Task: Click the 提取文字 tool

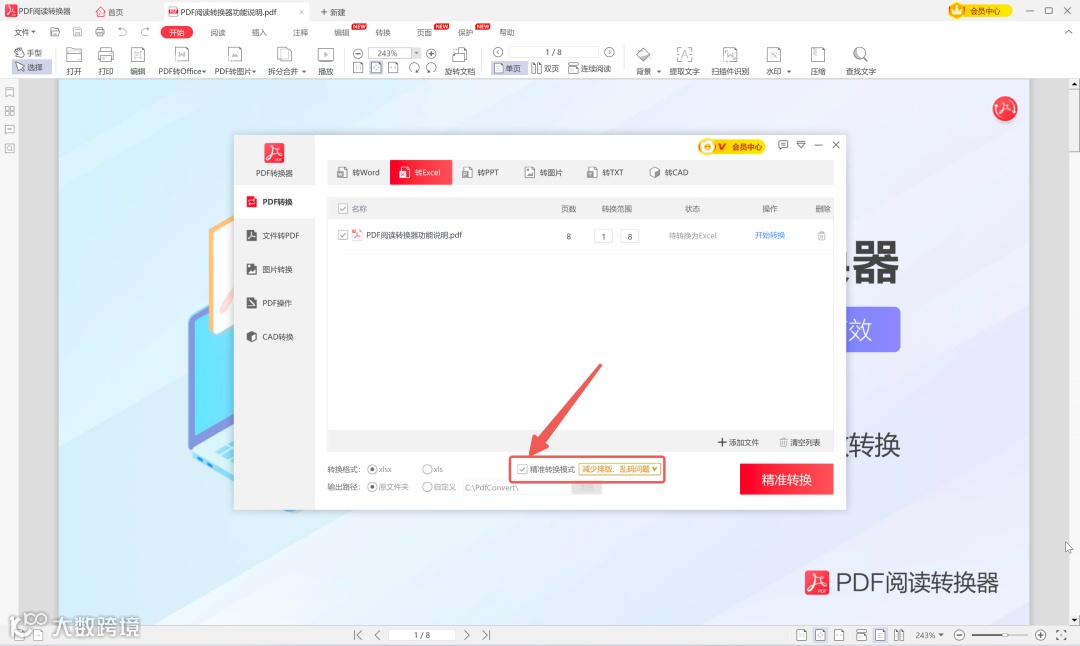Action: [684, 61]
